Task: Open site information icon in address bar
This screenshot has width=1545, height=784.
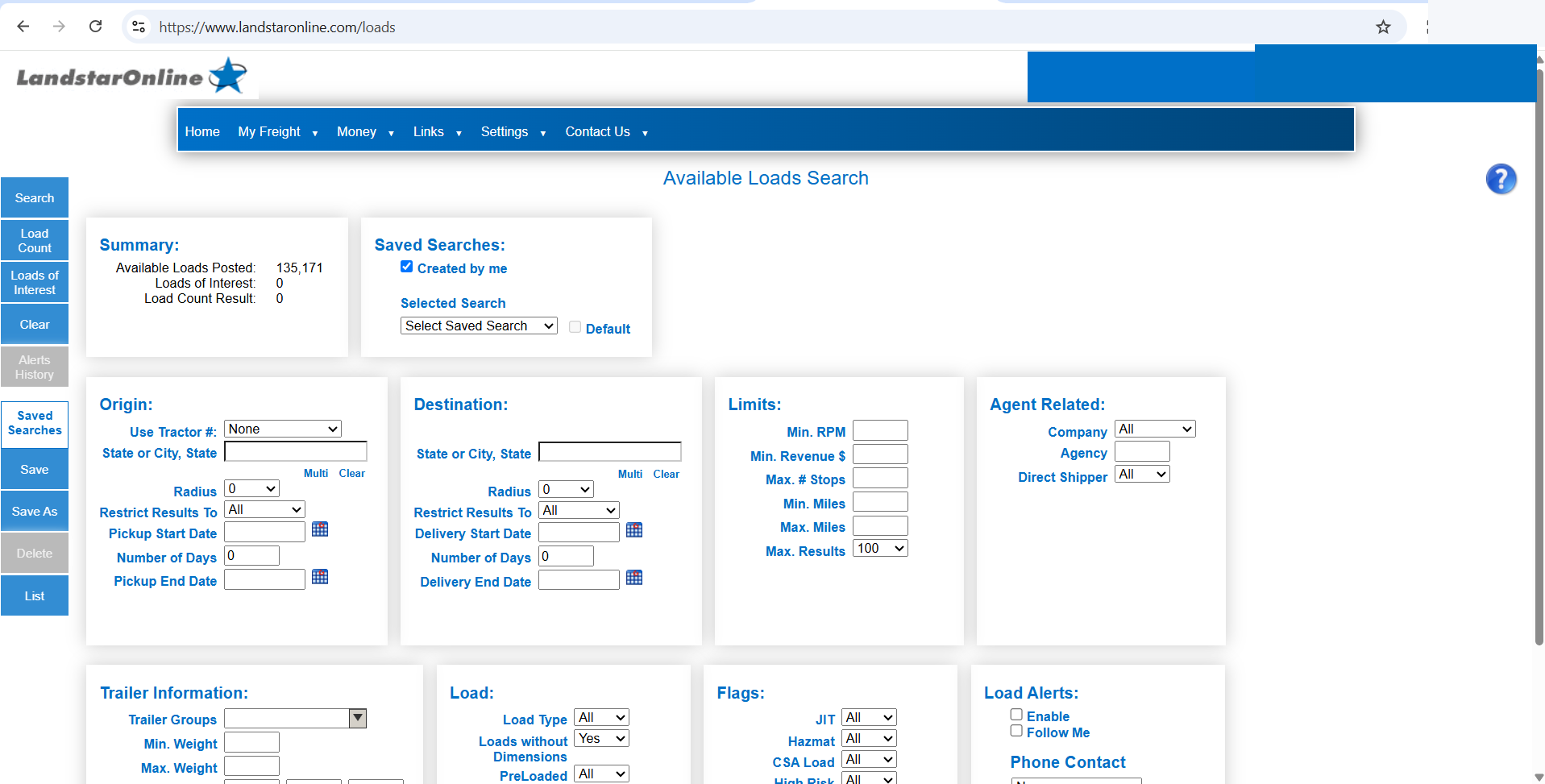Action: 139,27
